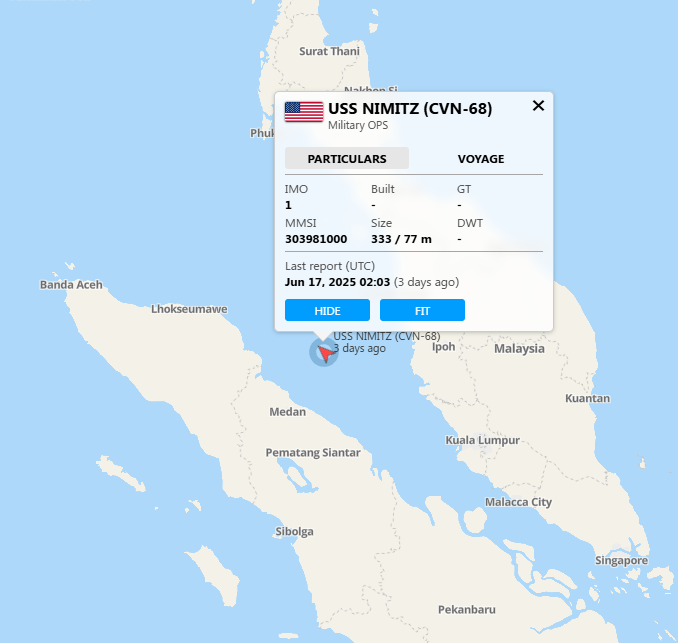Click the red ship marker arrow
This screenshot has height=643, width=678.
click(325, 352)
